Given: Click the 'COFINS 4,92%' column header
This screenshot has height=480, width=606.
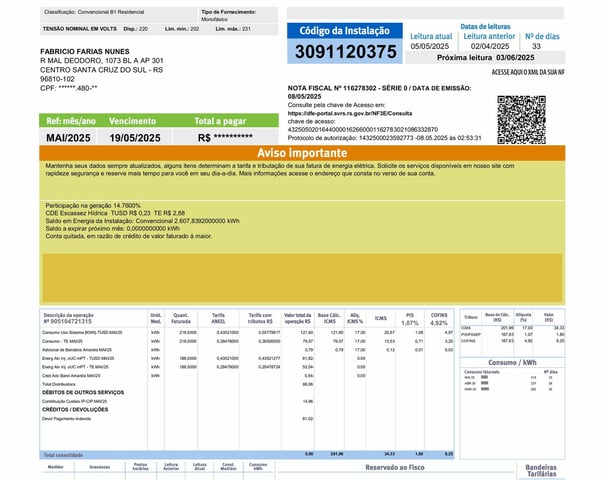Looking at the screenshot, I should pyautogui.click(x=439, y=319).
